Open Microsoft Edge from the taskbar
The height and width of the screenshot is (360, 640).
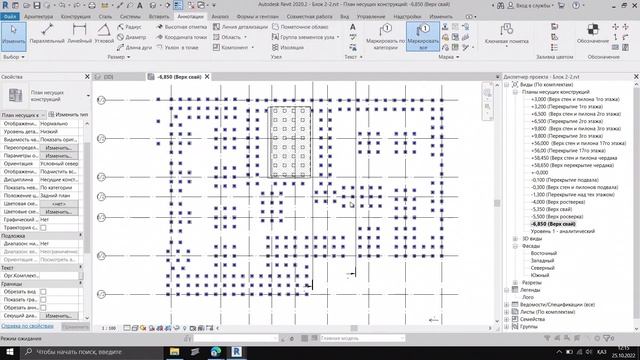tap(216, 351)
